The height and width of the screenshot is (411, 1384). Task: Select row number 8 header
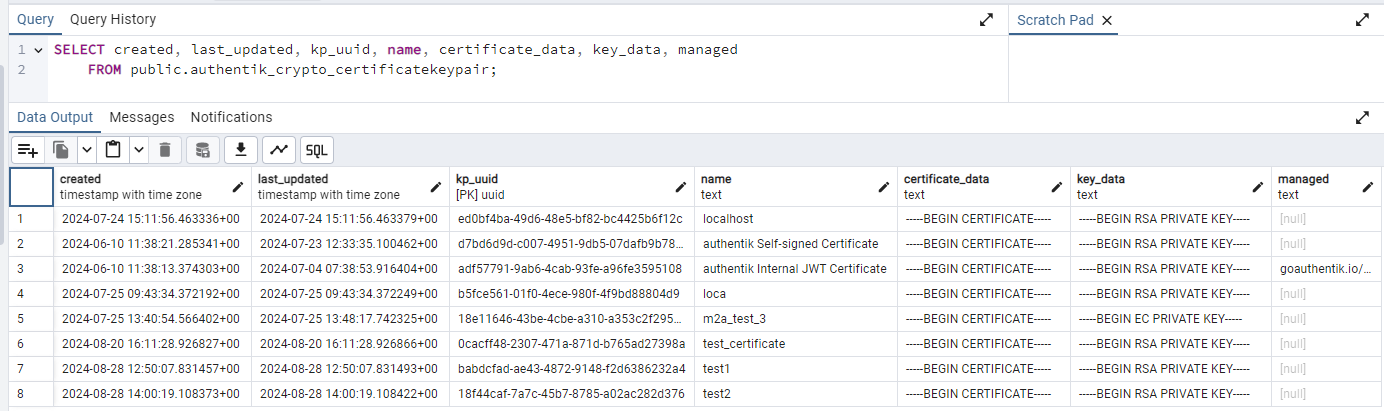(32, 394)
